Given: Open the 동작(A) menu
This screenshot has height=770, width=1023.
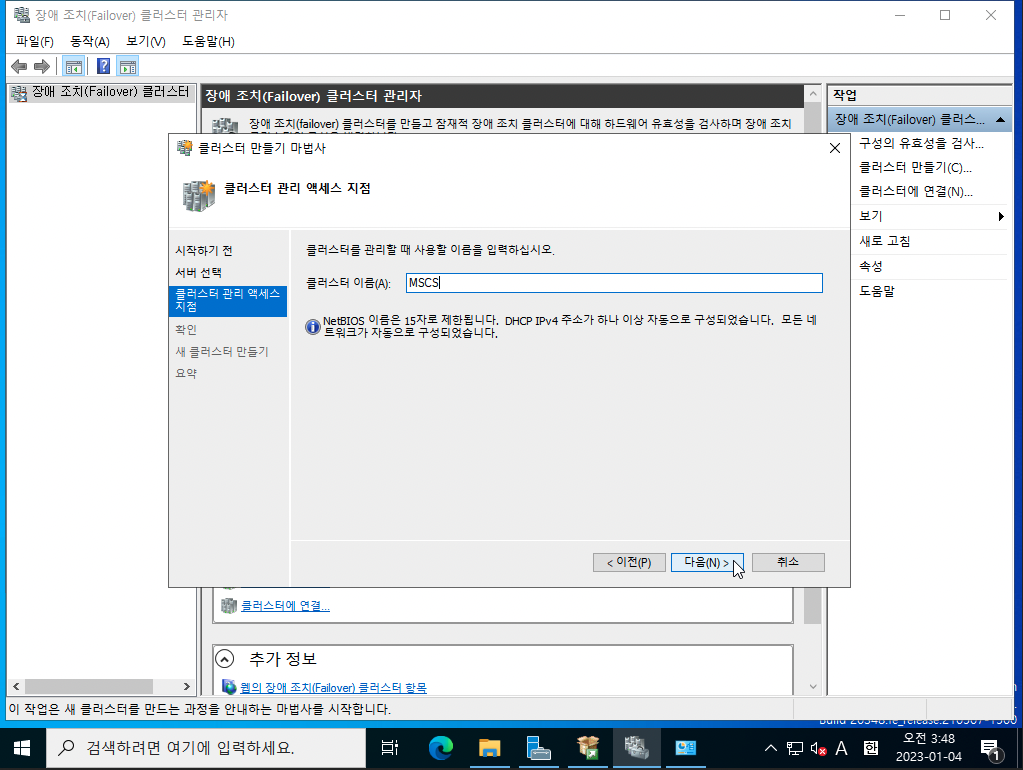Looking at the screenshot, I should coord(89,42).
